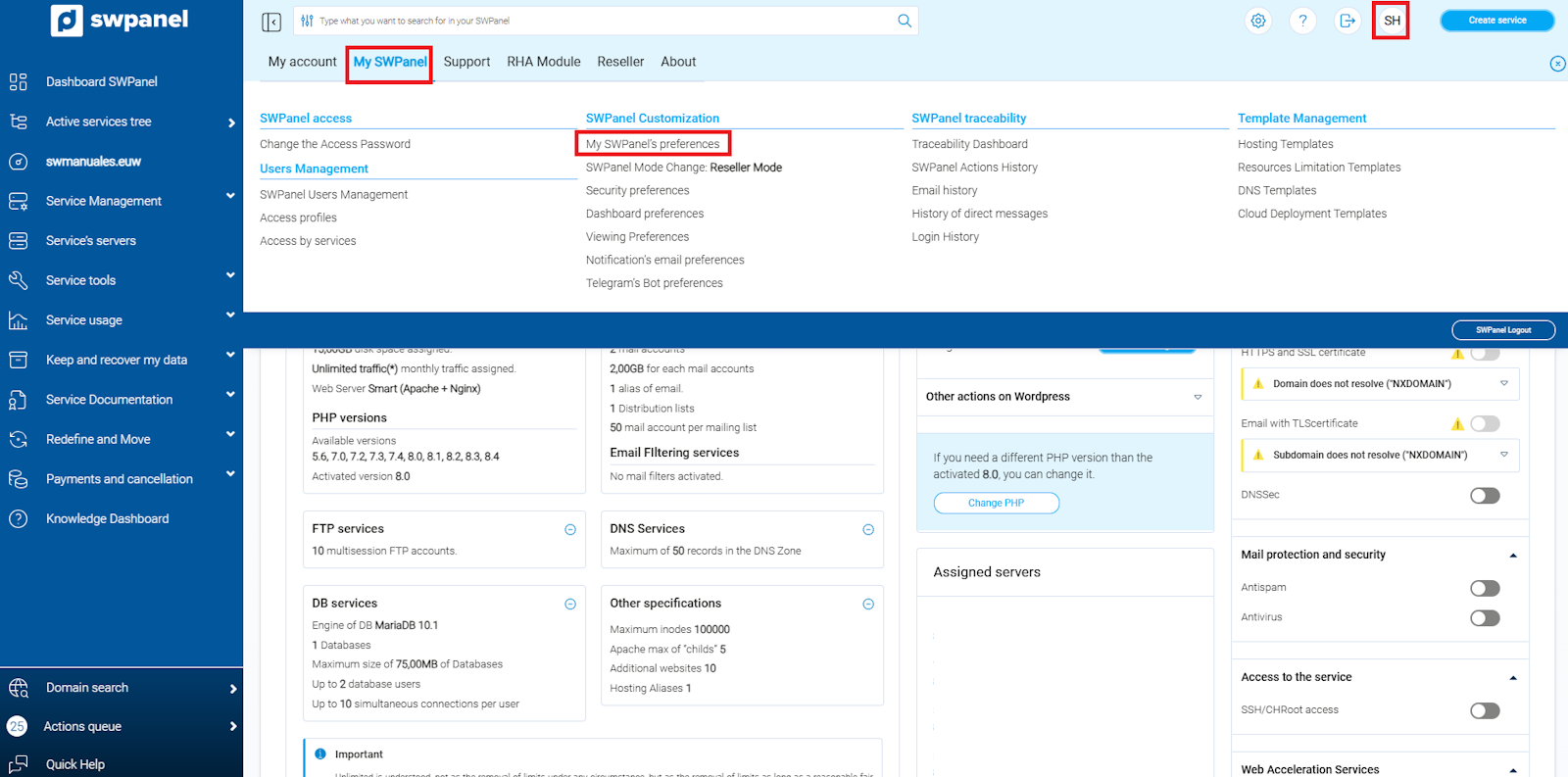Enable the DNSSec toggle

(x=1484, y=496)
